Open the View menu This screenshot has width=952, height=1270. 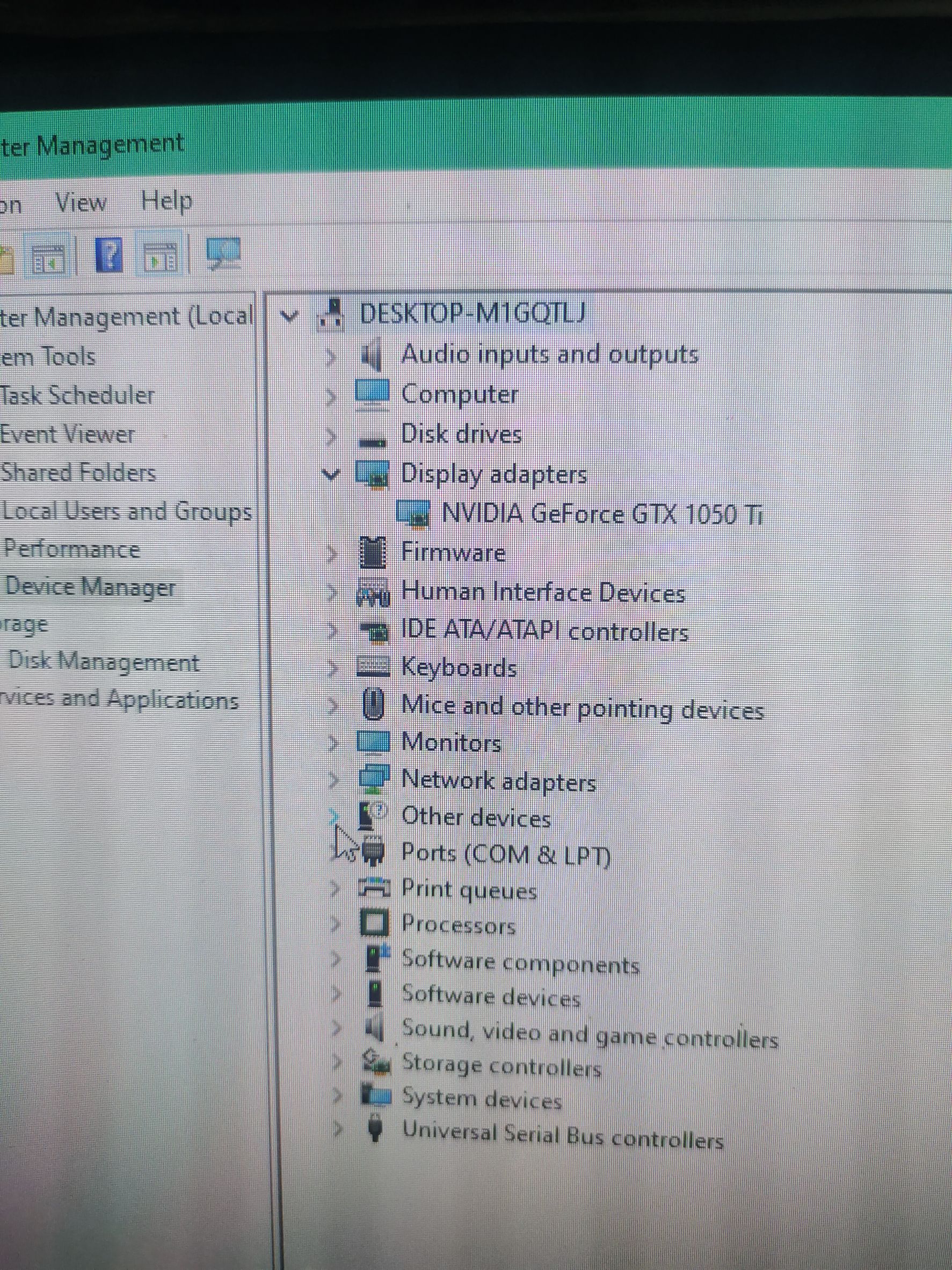(x=81, y=202)
